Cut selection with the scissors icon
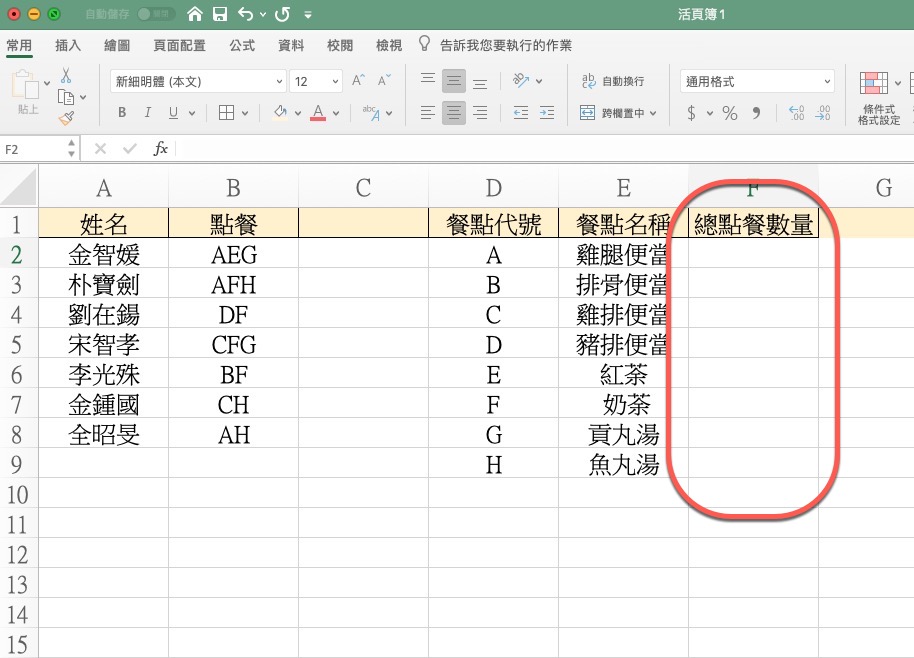This screenshot has width=914, height=658. point(66,75)
